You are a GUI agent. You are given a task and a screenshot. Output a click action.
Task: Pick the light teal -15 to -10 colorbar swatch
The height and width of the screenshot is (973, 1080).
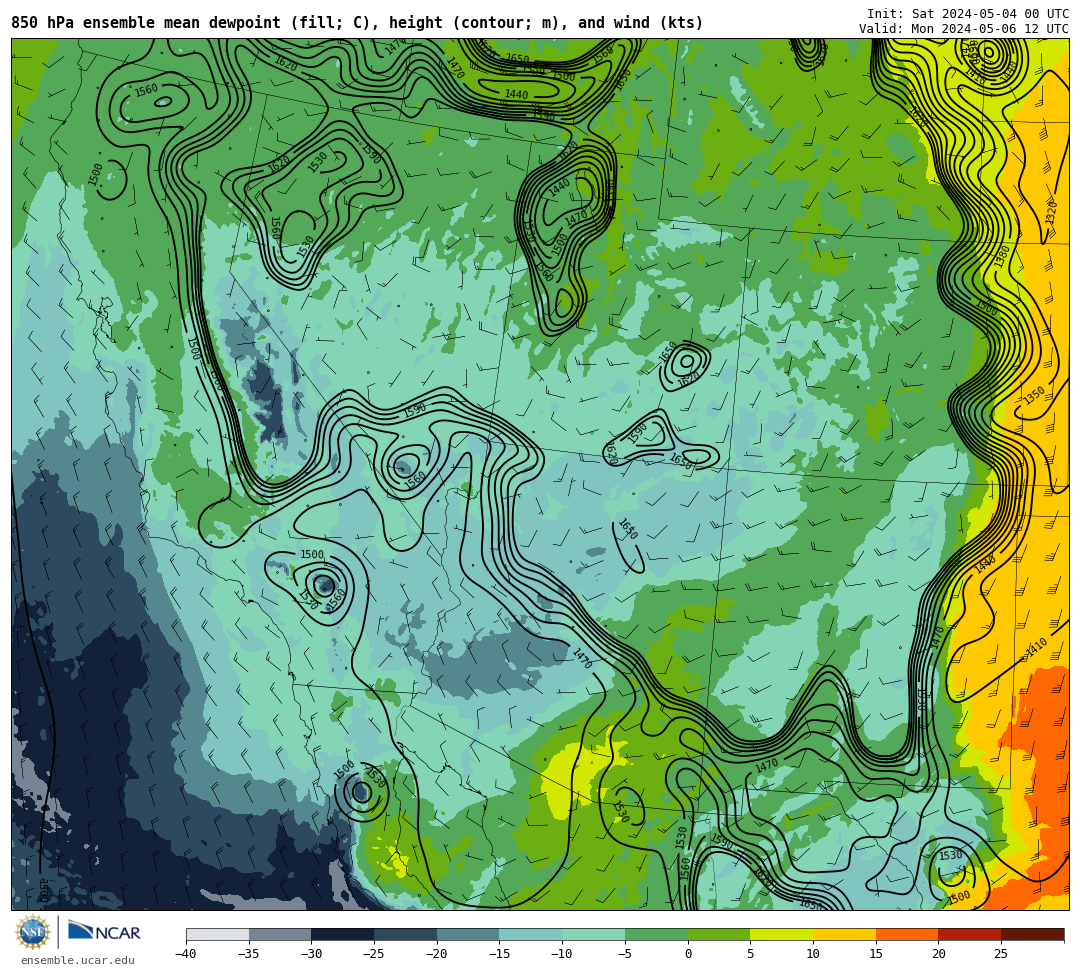531,934
